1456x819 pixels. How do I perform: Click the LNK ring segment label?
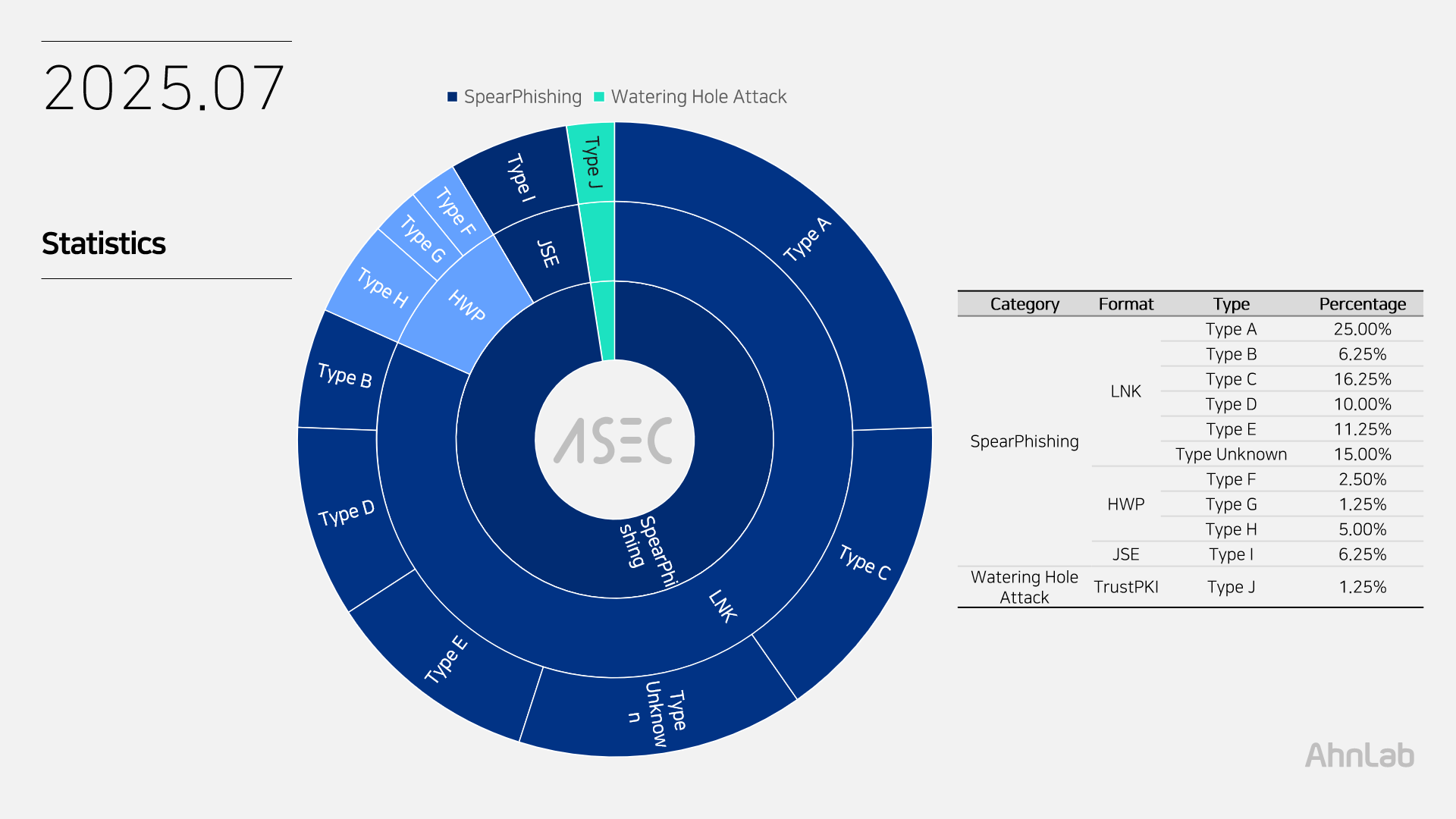722,607
